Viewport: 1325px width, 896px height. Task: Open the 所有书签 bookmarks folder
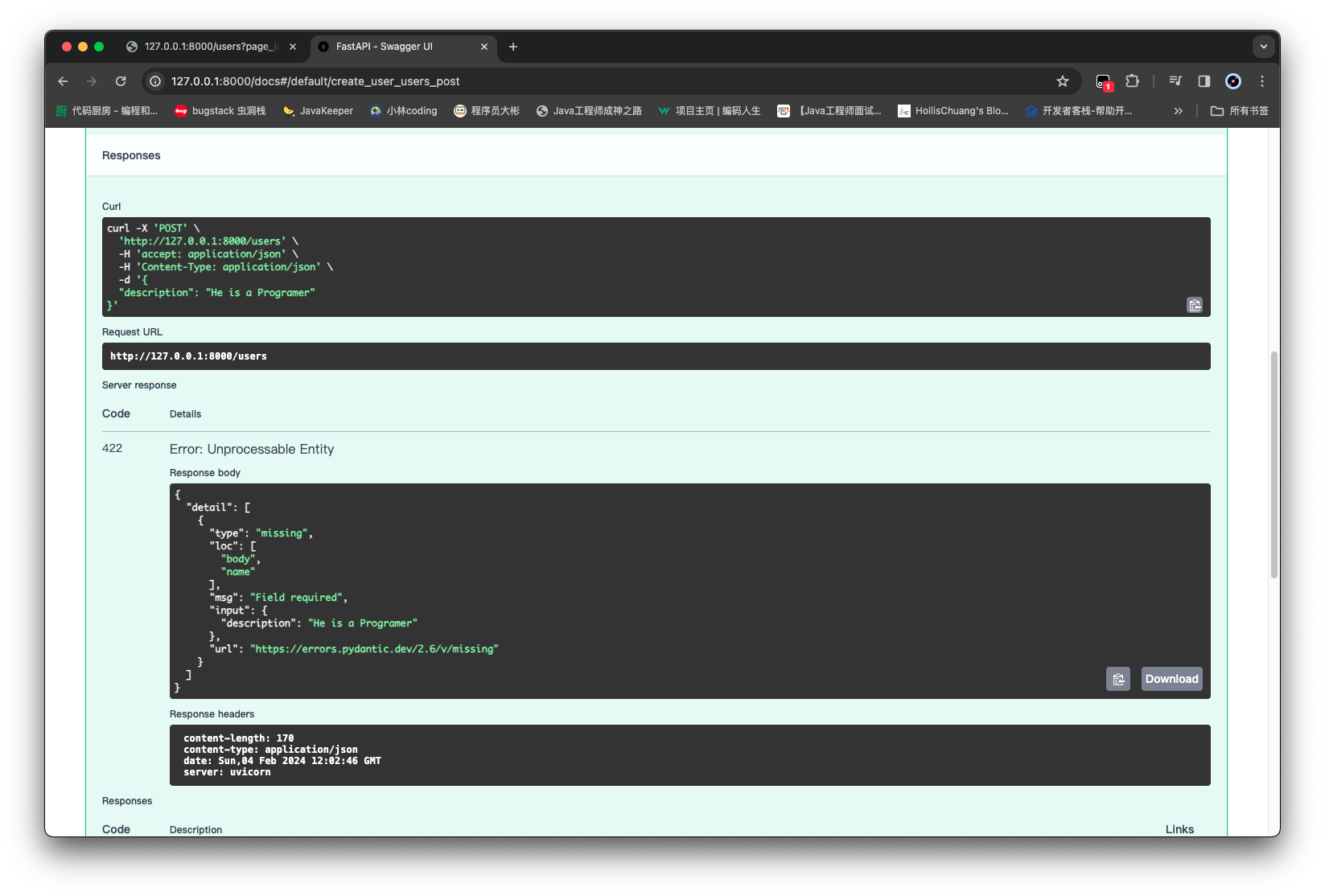pyautogui.click(x=1240, y=111)
